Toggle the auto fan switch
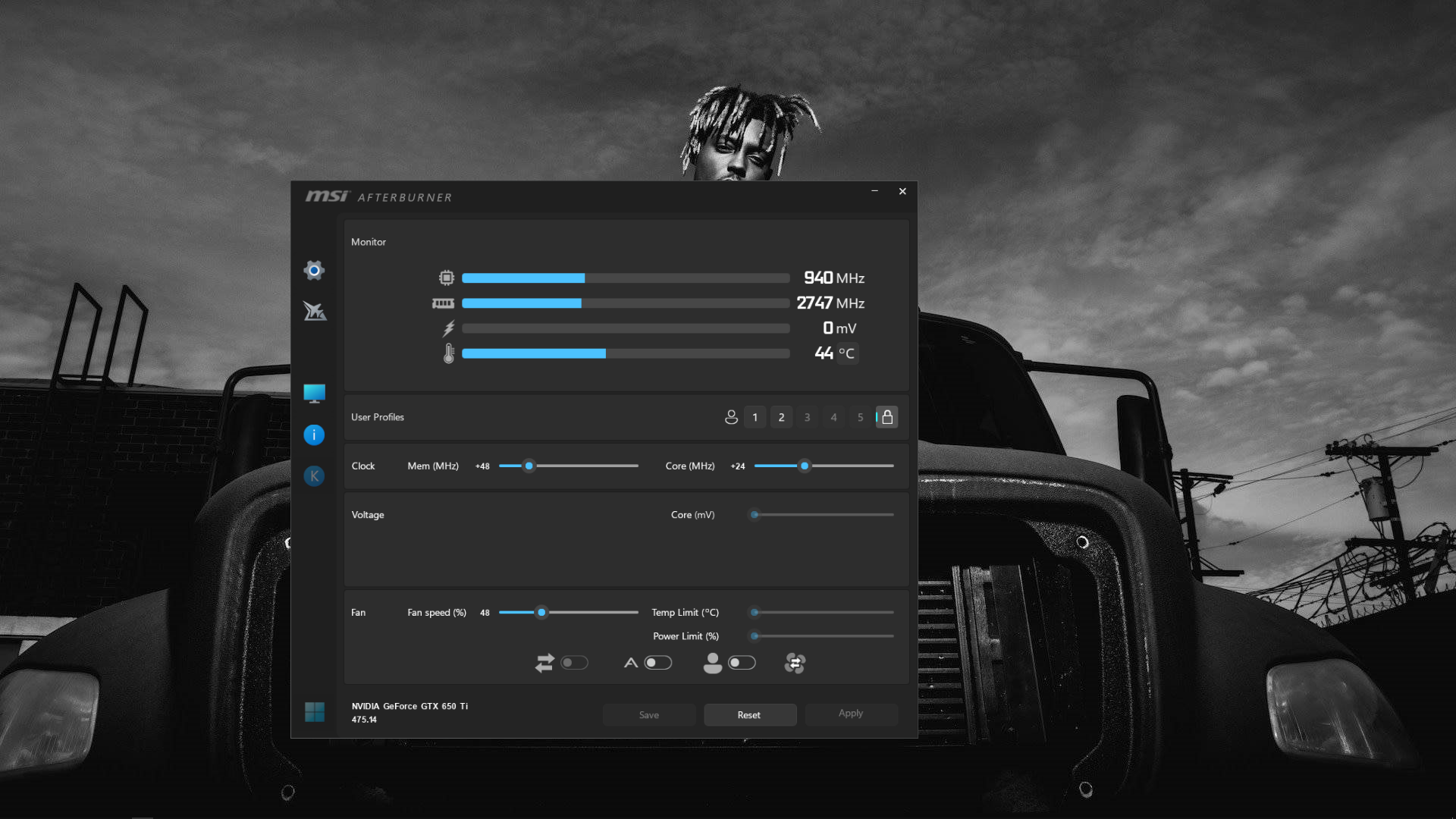The image size is (1456, 819). (x=658, y=663)
